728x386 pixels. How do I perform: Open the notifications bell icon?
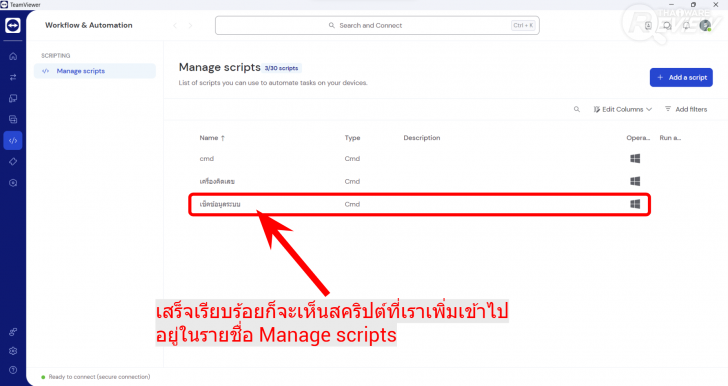point(686,26)
